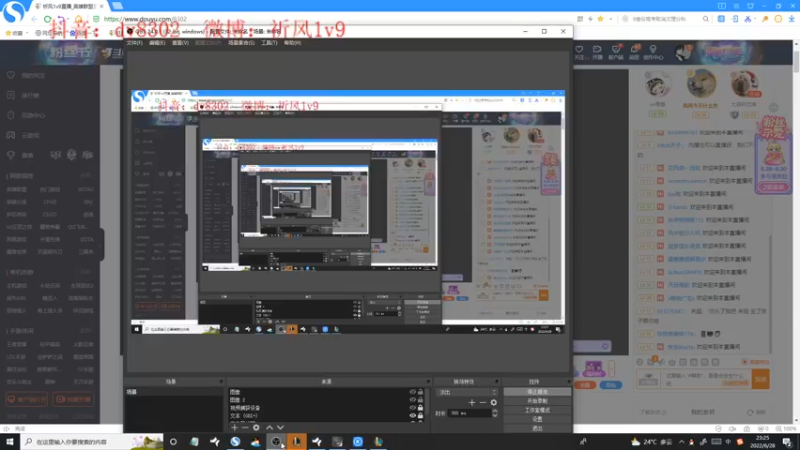Viewport: 800px width, 450px height.
Task: Open the OBS 文件(F) menu
Action: pyautogui.click(x=134, y=43)
